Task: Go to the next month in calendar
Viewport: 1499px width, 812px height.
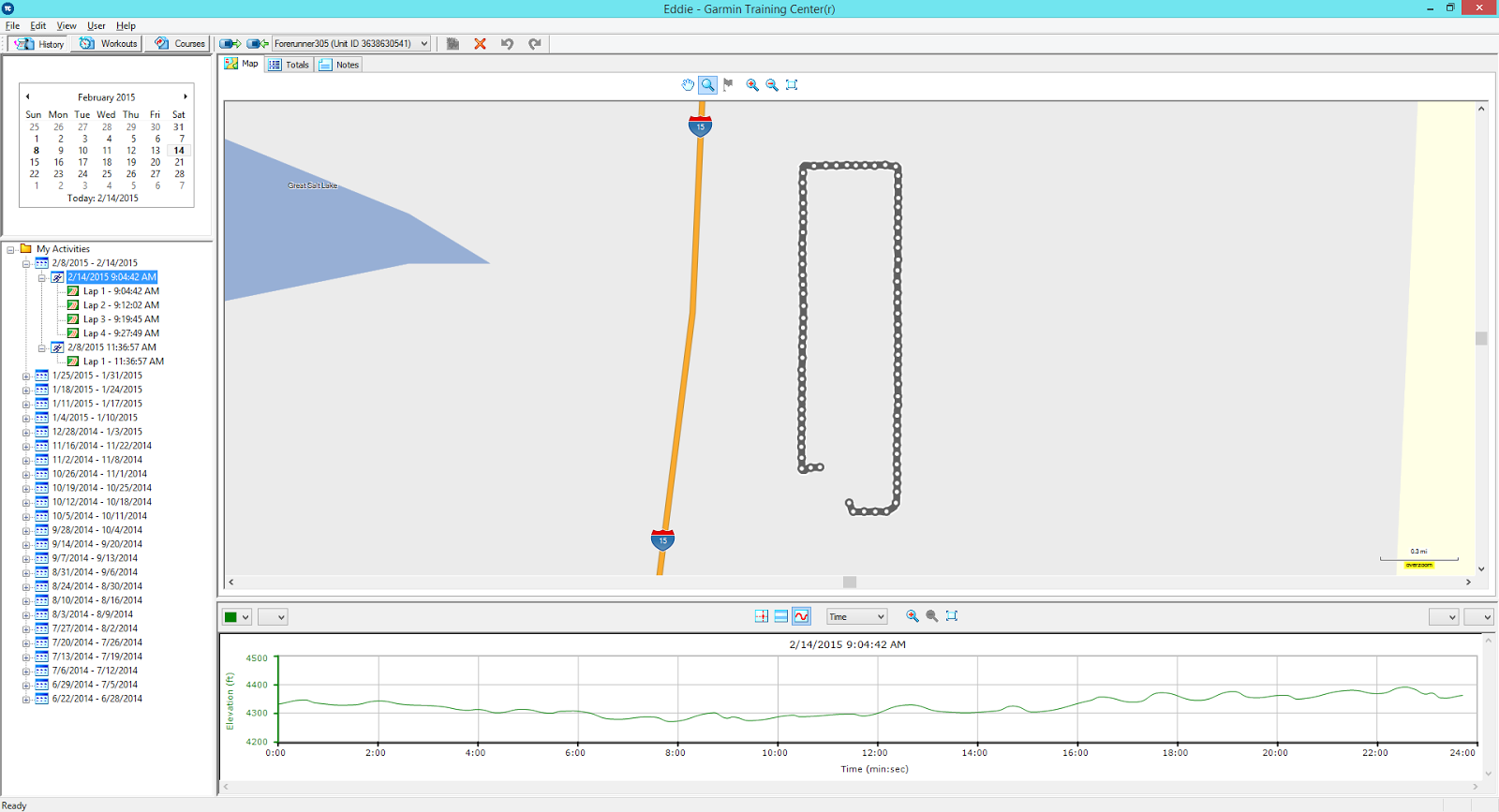Action: [x=186, y=96]
